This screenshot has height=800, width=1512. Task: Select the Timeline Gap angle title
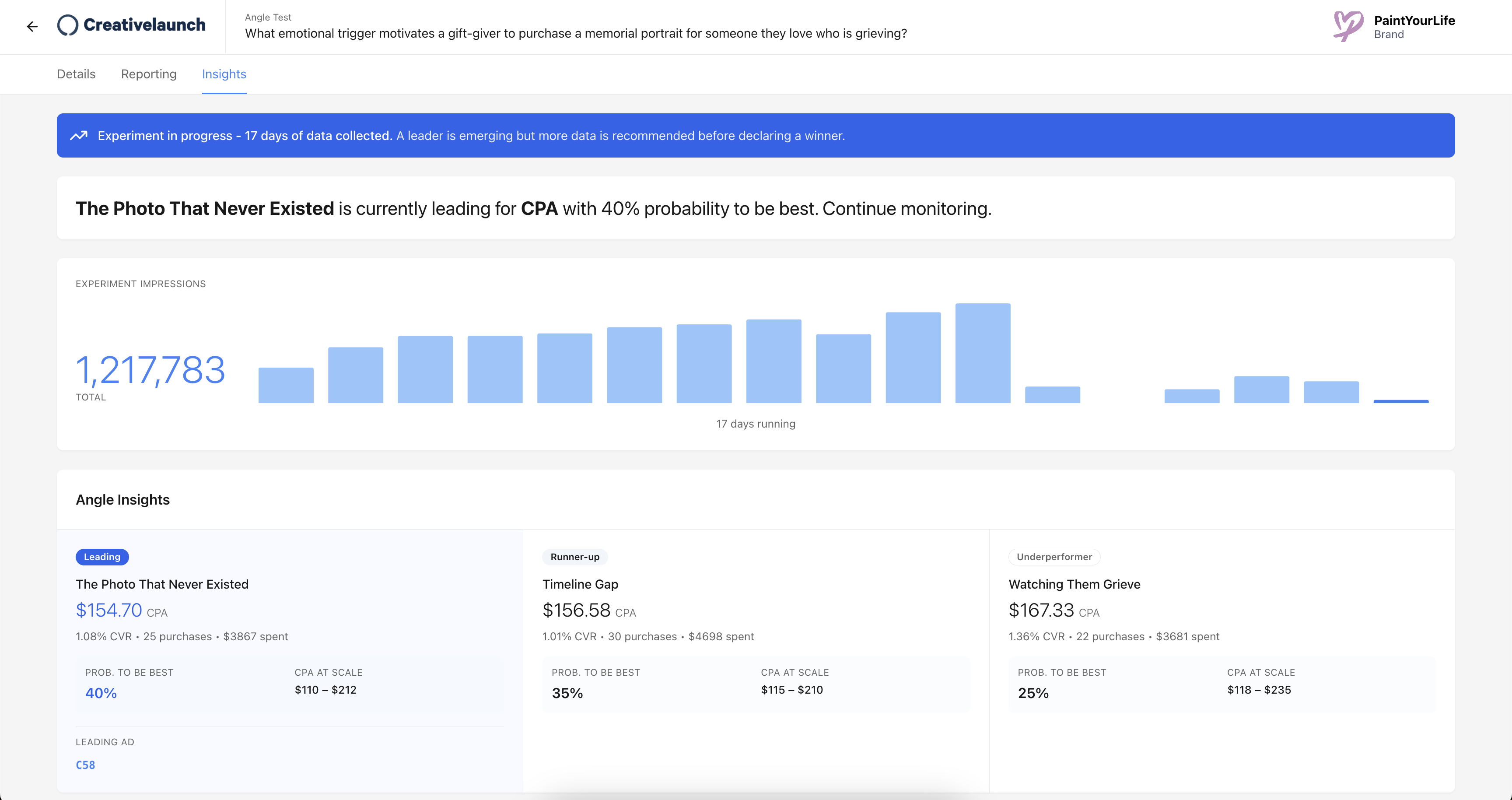pyautogui.click(x=580, y=584)
